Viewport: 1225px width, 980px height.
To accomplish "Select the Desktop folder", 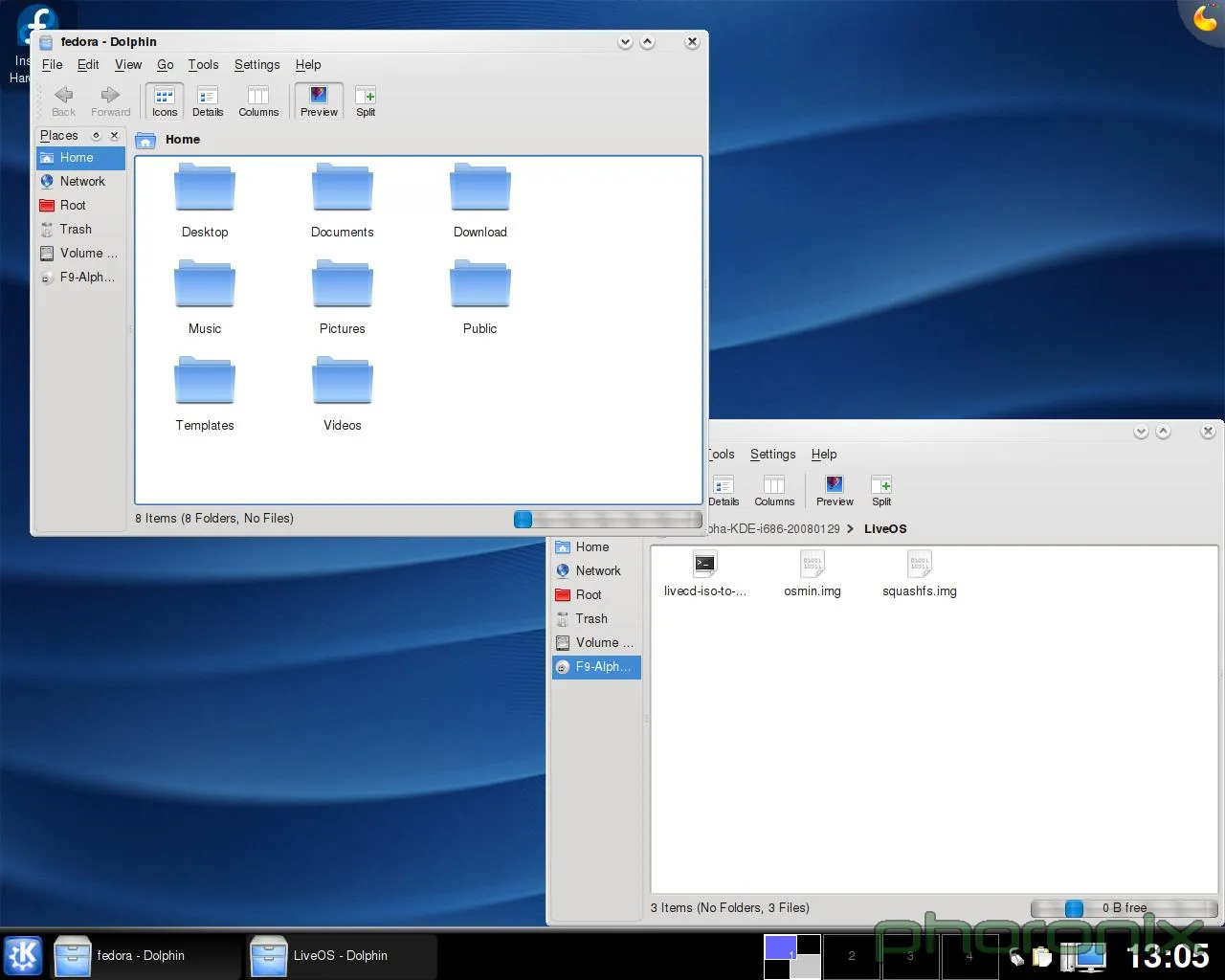I will (x=205, y=201).
